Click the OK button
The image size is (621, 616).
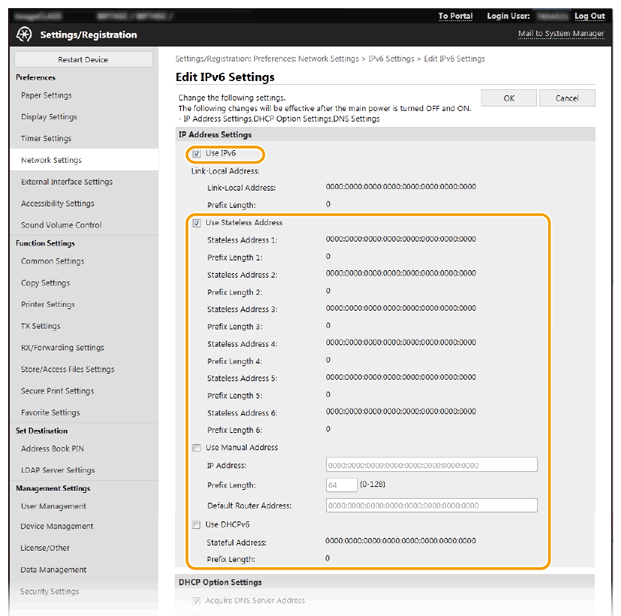pyautogui.click(x=508, y=98)
